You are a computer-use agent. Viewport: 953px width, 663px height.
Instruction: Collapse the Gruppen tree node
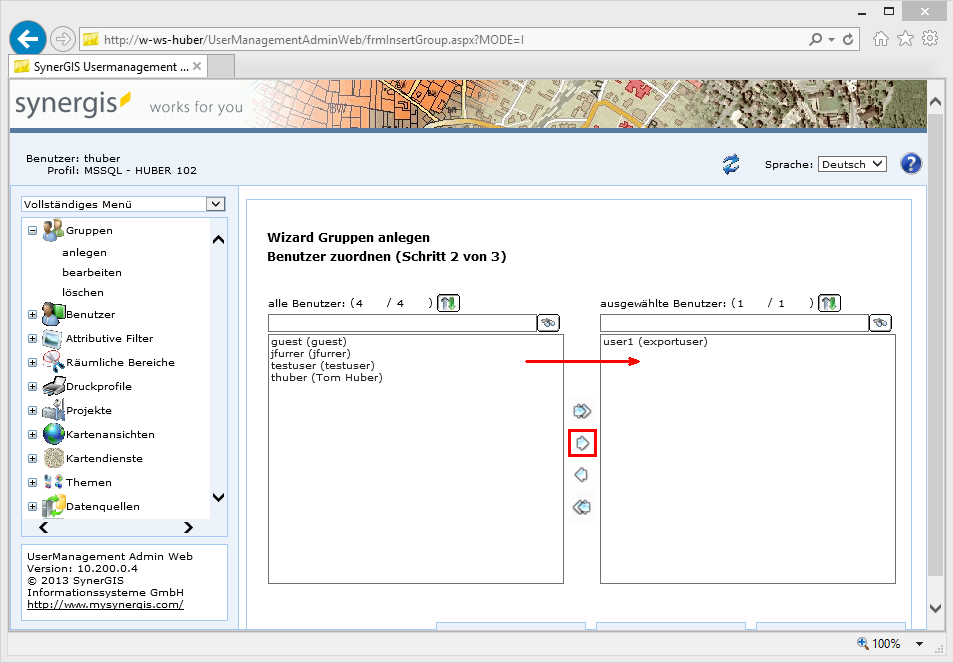click(32, 231)
